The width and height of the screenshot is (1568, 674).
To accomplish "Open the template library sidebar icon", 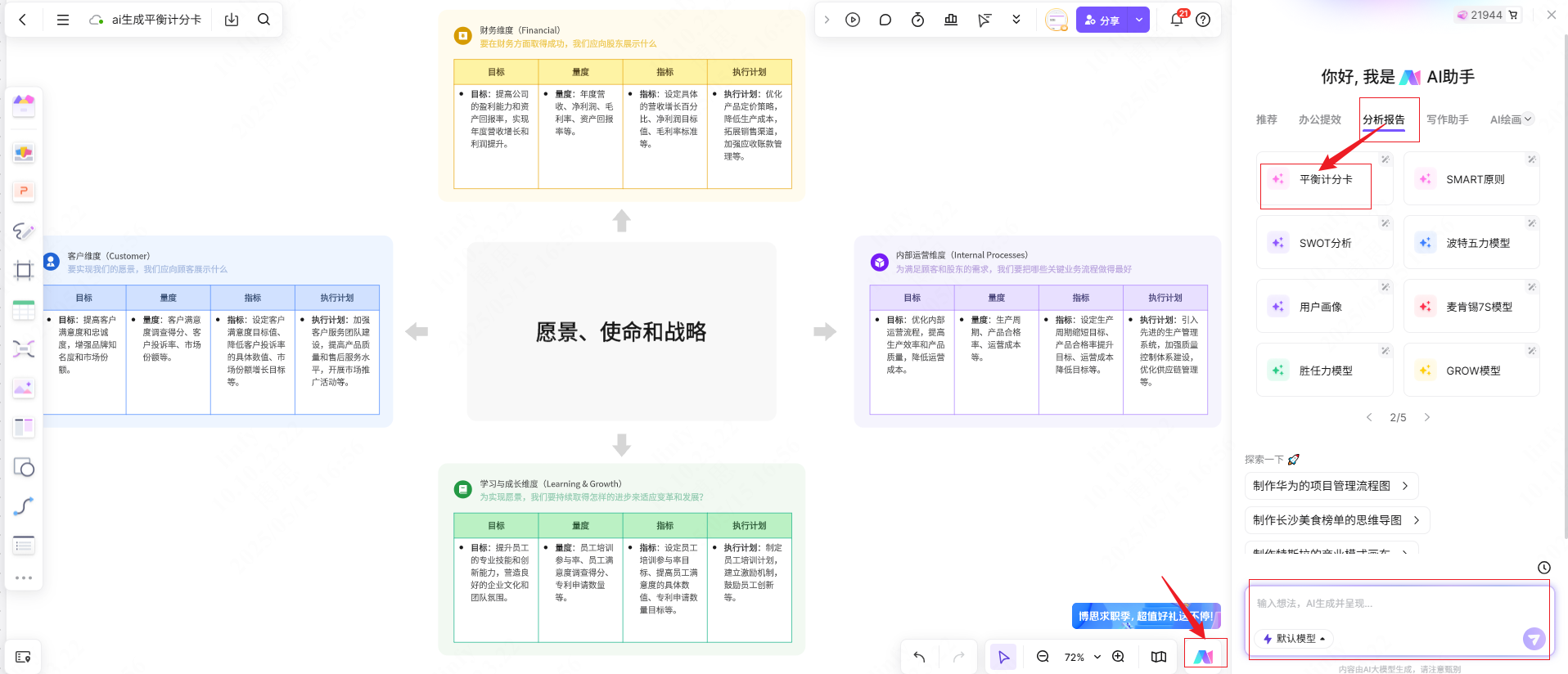I will [x=24, y=105].
